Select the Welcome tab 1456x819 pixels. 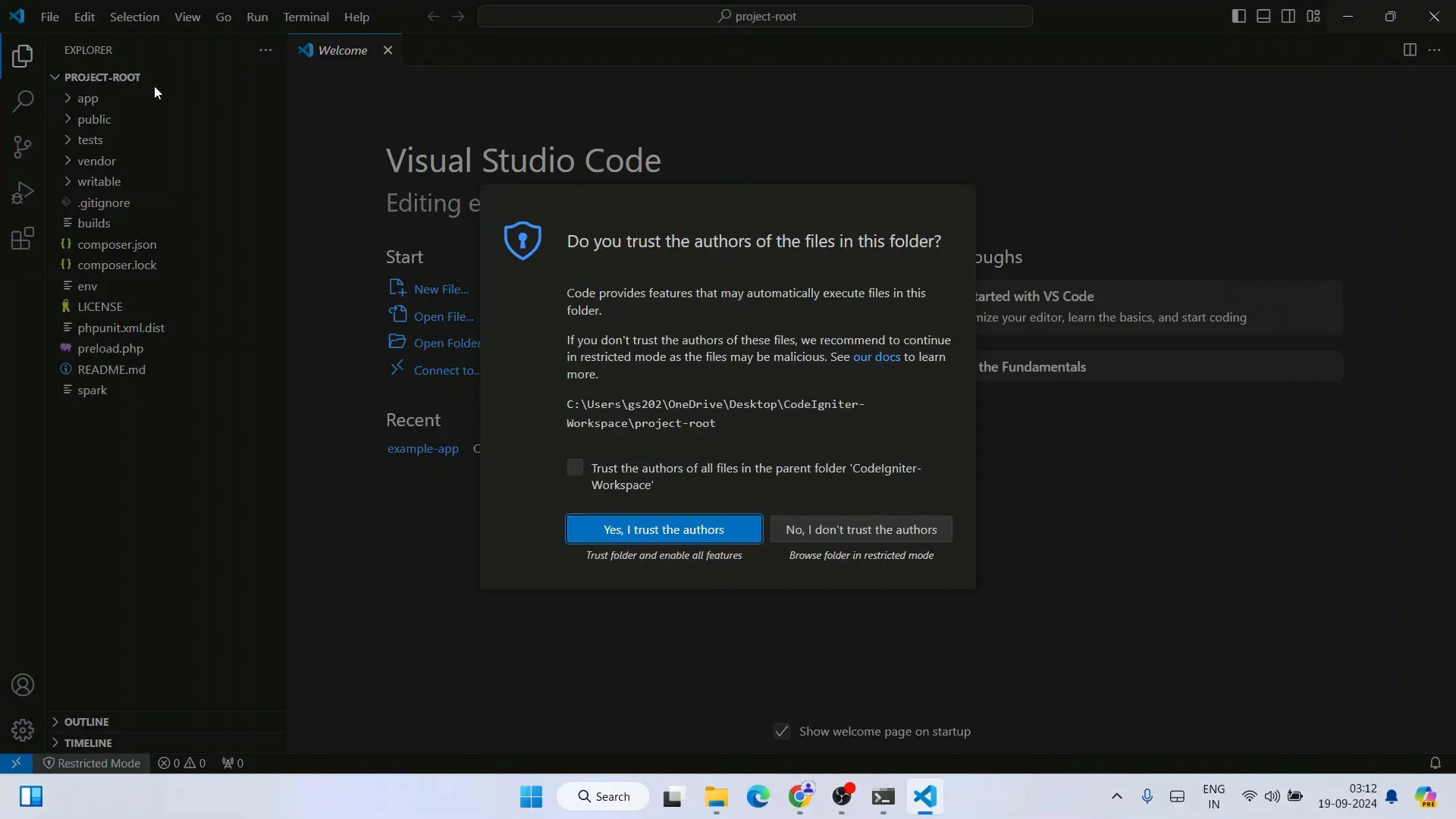tap(343, 50)
